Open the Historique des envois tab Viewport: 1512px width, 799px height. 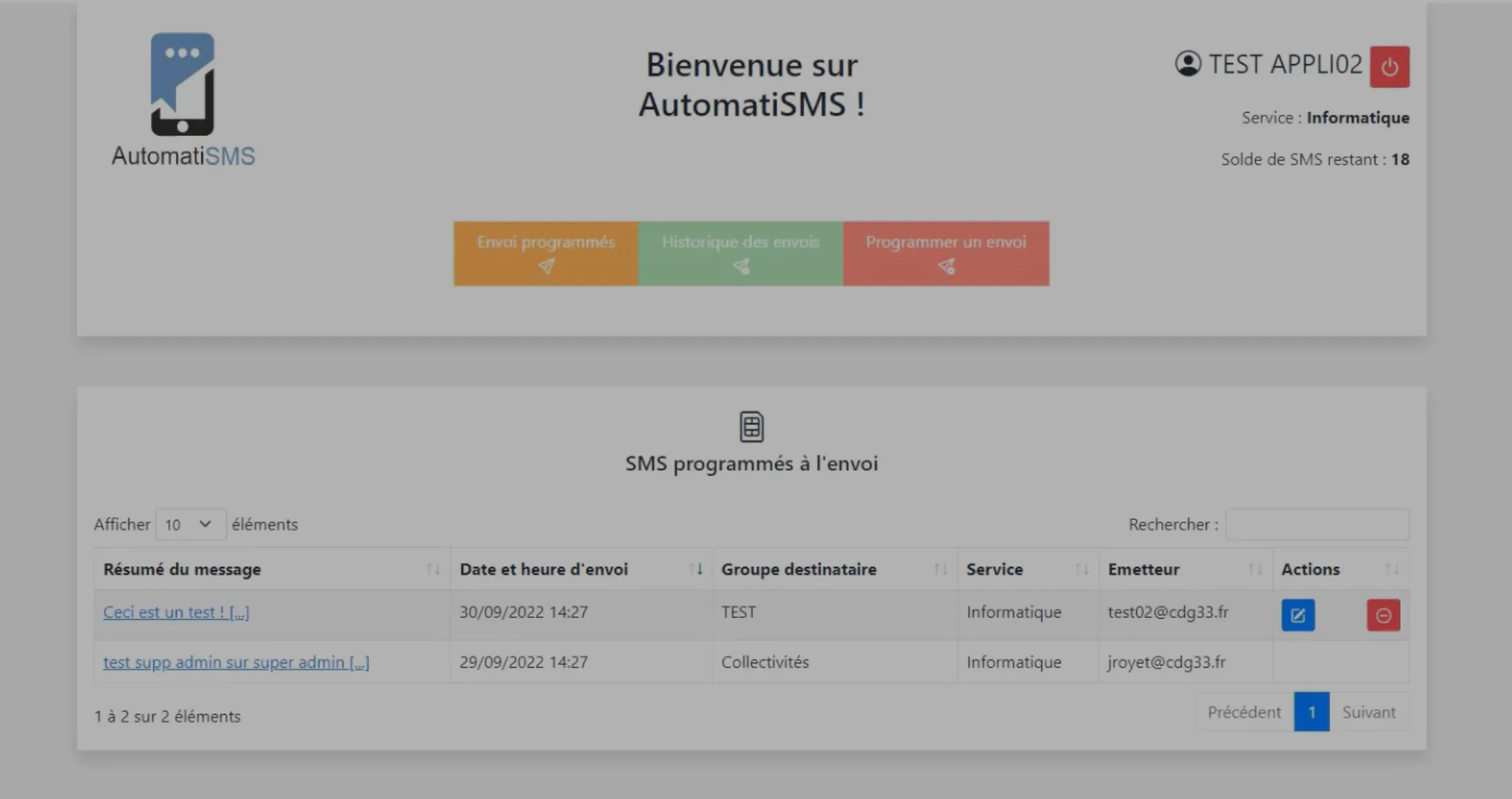point(740,254)
